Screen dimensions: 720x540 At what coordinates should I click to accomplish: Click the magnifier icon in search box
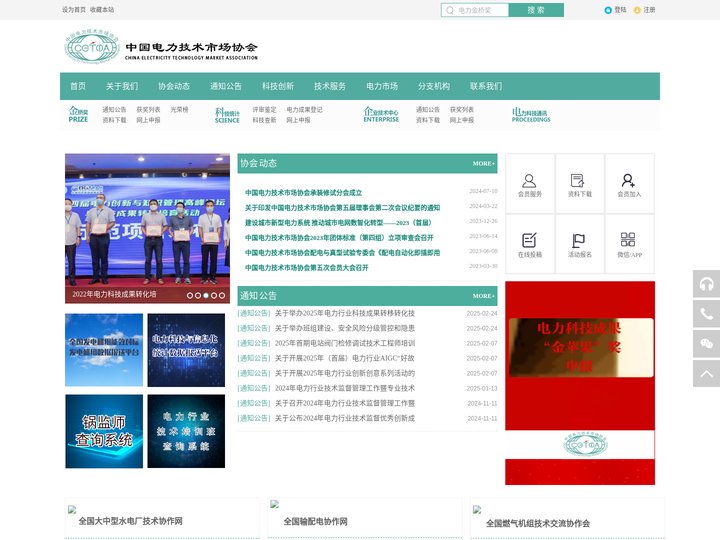(450, 10)
